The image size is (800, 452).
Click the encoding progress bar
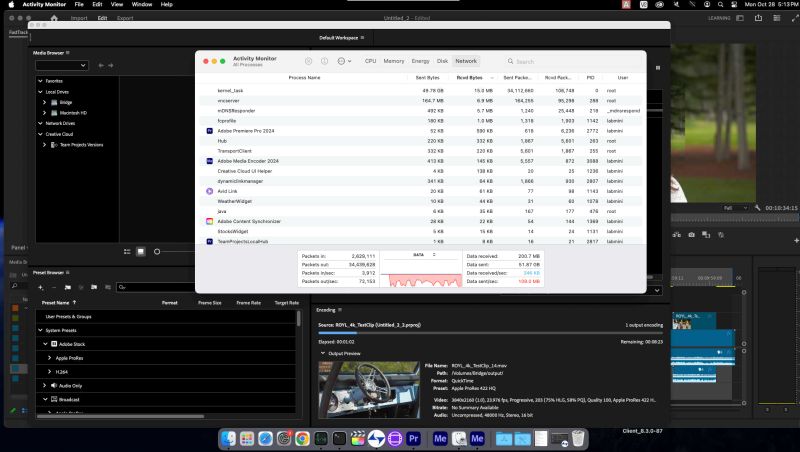[490, 333]
